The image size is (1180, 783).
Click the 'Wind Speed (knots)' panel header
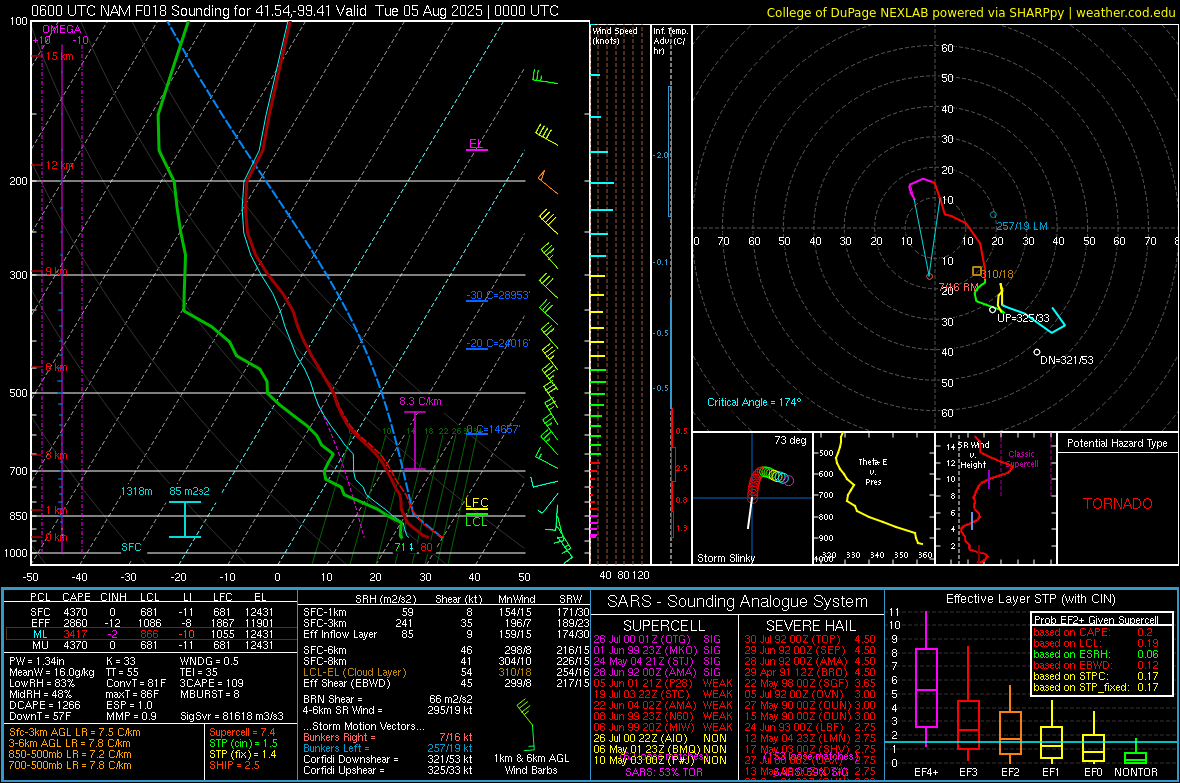[615, 35]
